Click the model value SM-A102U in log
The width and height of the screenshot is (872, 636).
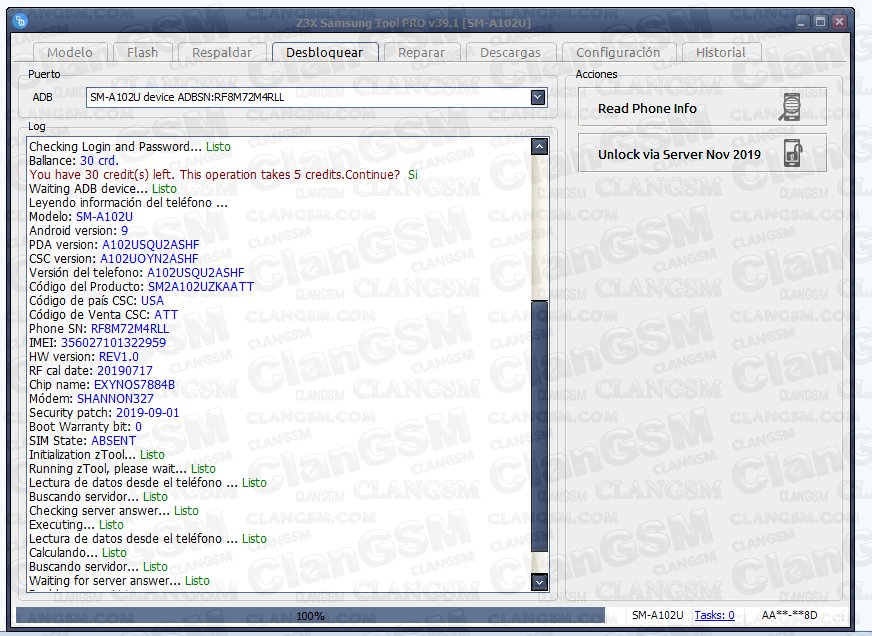(105, 217)
